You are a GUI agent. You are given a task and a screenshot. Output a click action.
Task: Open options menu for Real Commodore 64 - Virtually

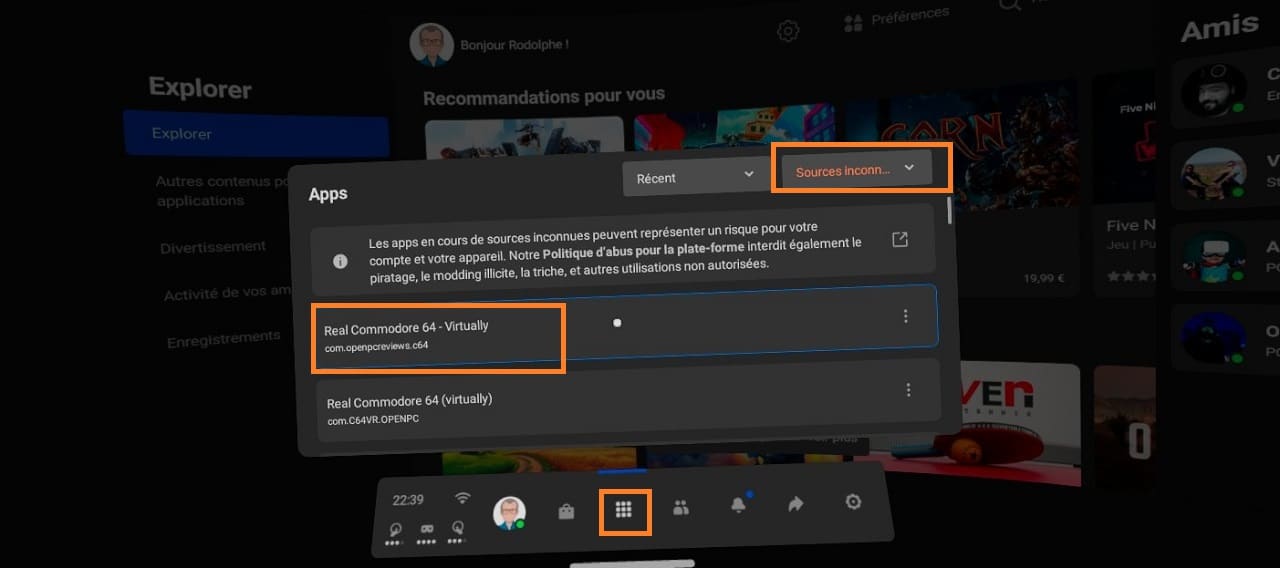(906, 316)
